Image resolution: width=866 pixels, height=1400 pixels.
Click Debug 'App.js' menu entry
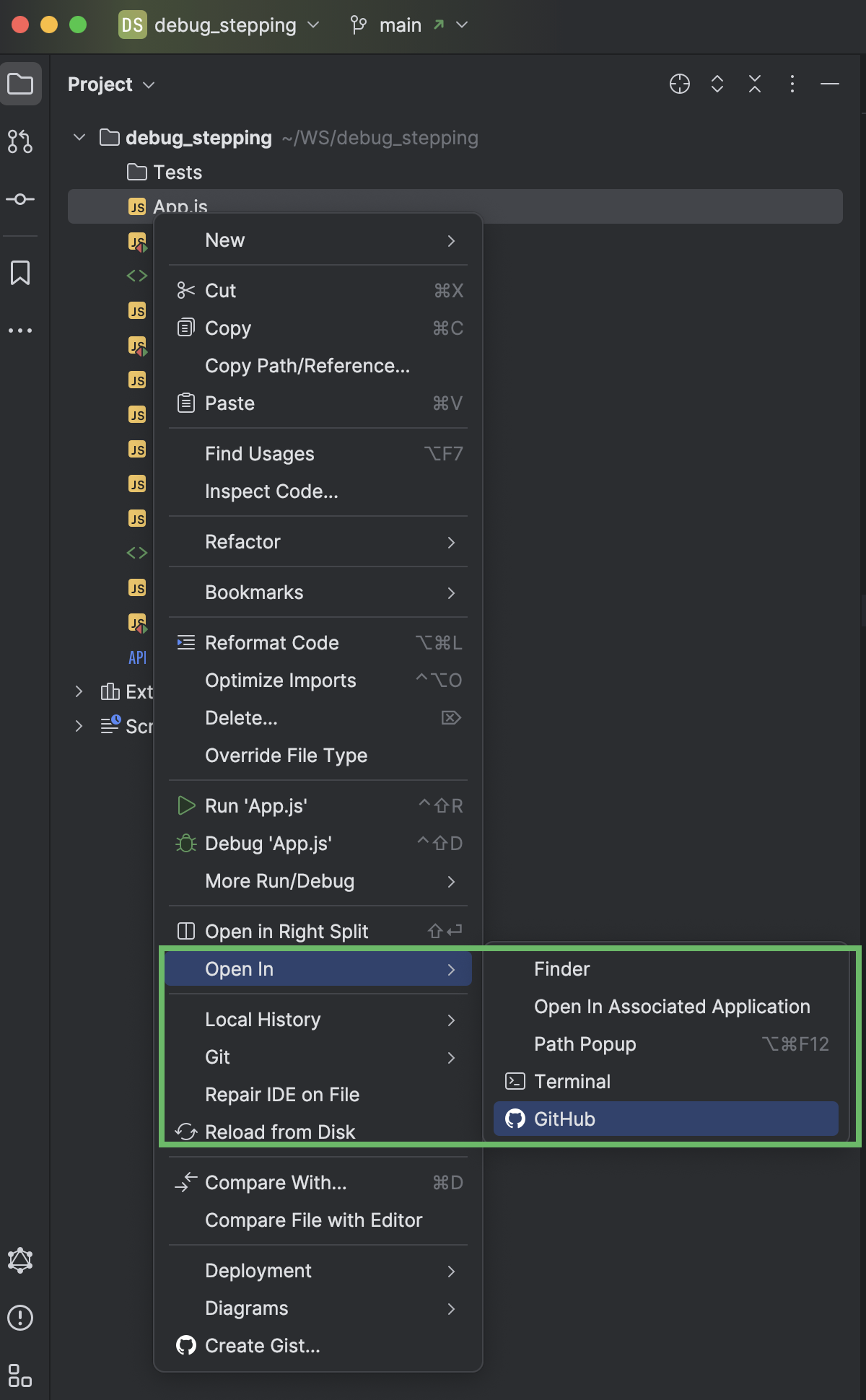pos(268,843)
